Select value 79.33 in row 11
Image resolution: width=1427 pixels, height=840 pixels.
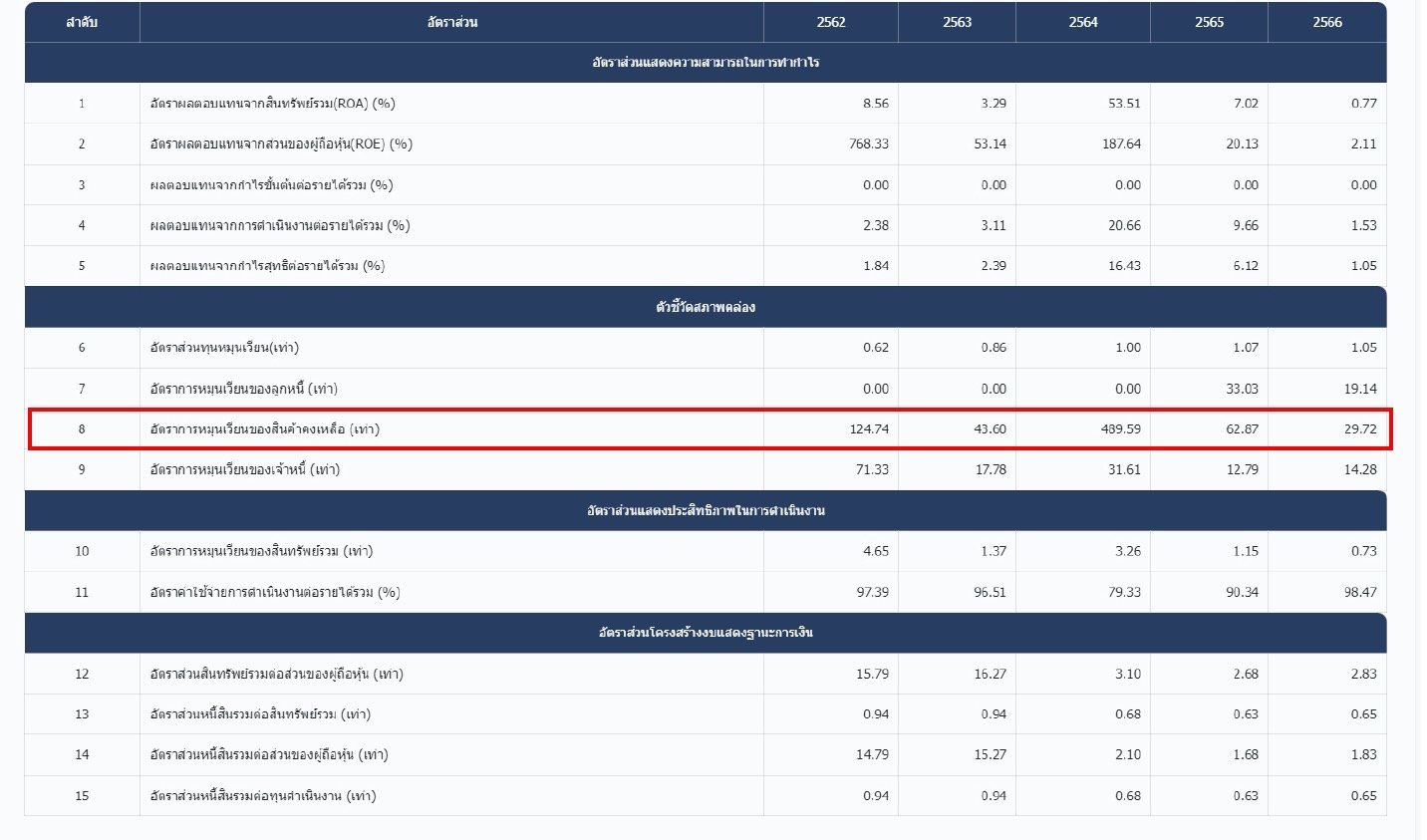tap(1124, 593)
